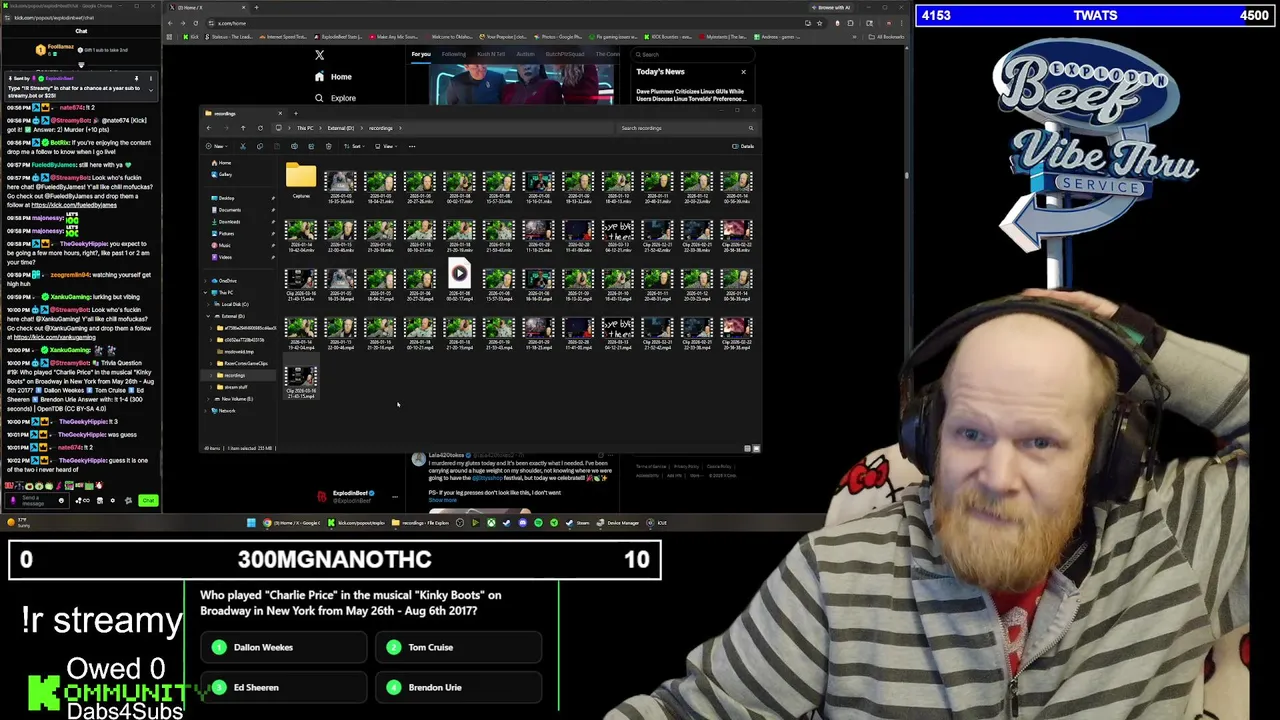Go back in File Explorer navigation

click(x=209, y=128)
